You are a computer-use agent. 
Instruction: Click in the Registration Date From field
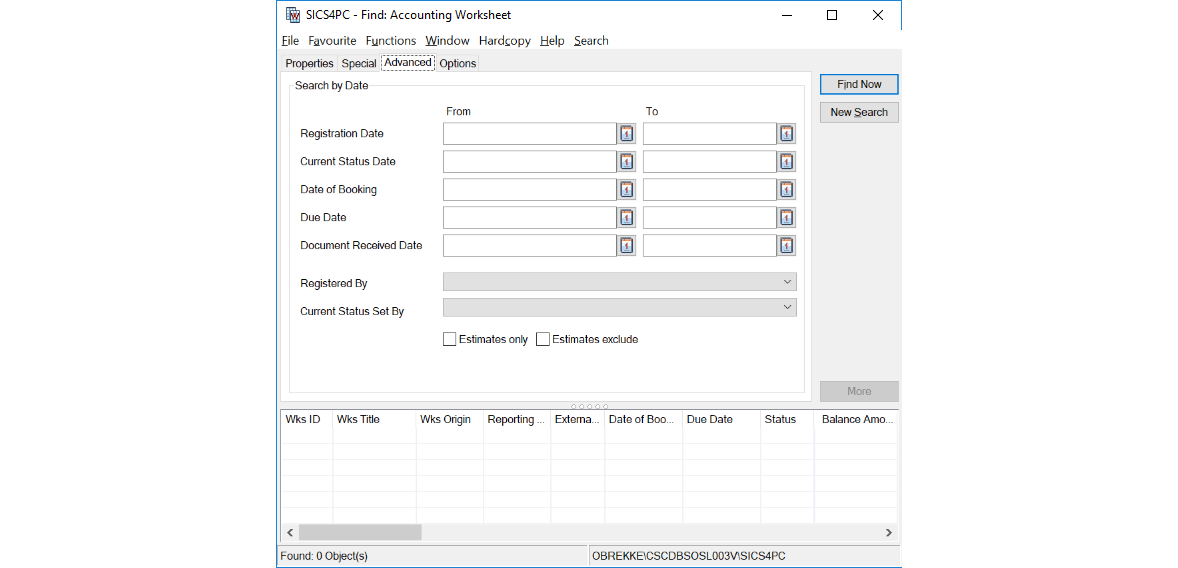pos(530,134)
